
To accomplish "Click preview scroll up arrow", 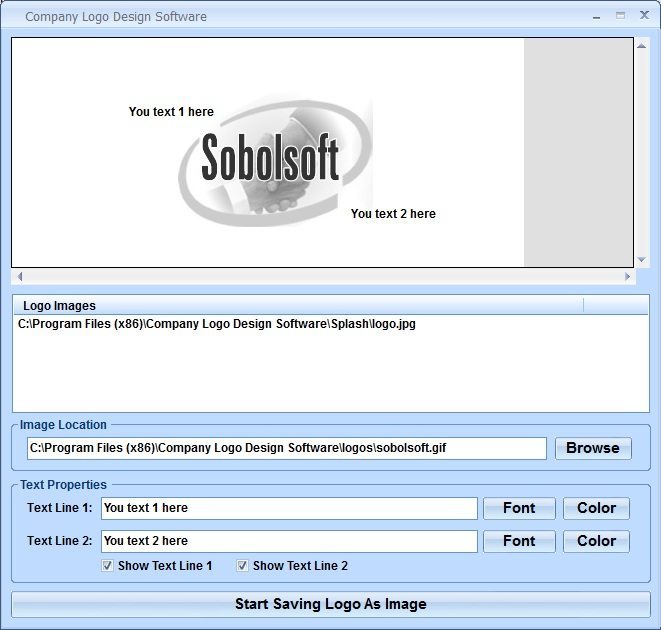I will [642, 46].
